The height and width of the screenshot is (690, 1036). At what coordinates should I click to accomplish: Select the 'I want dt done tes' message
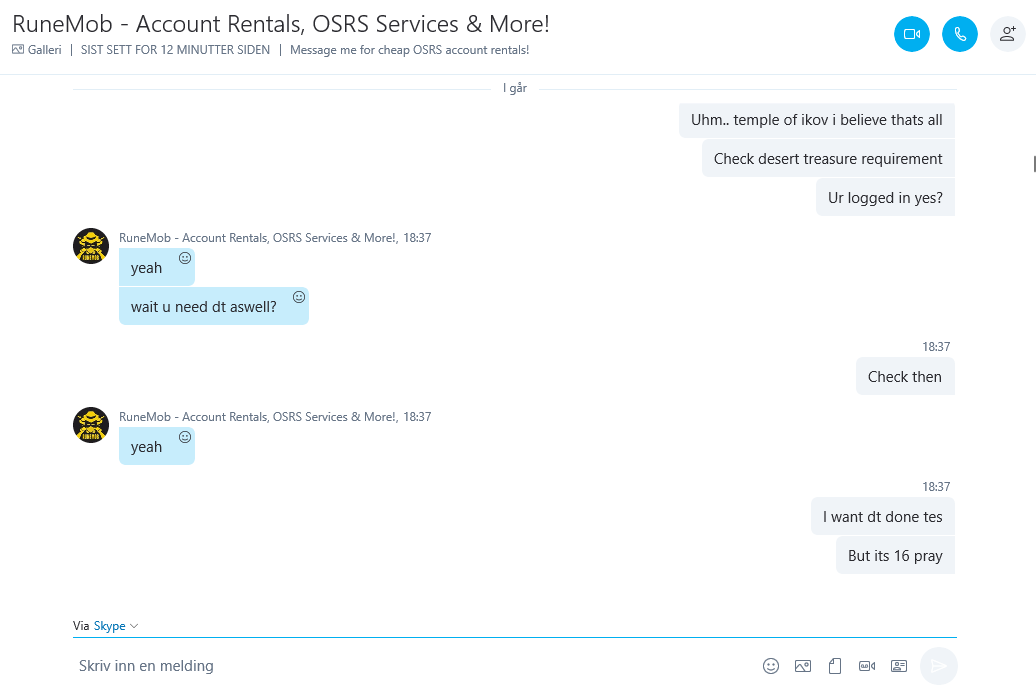point(883,517)
